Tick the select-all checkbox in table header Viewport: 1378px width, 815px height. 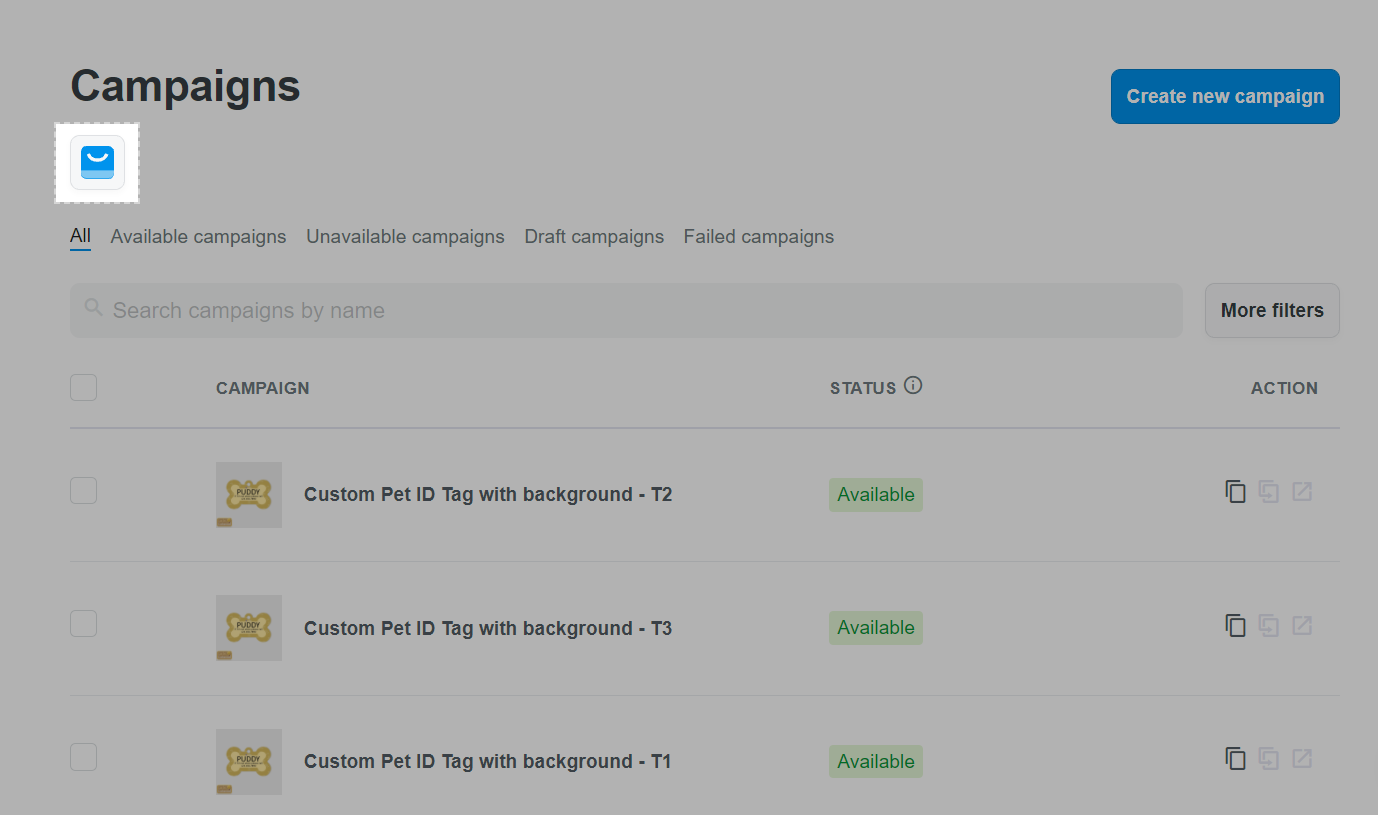tap(84, 387)
